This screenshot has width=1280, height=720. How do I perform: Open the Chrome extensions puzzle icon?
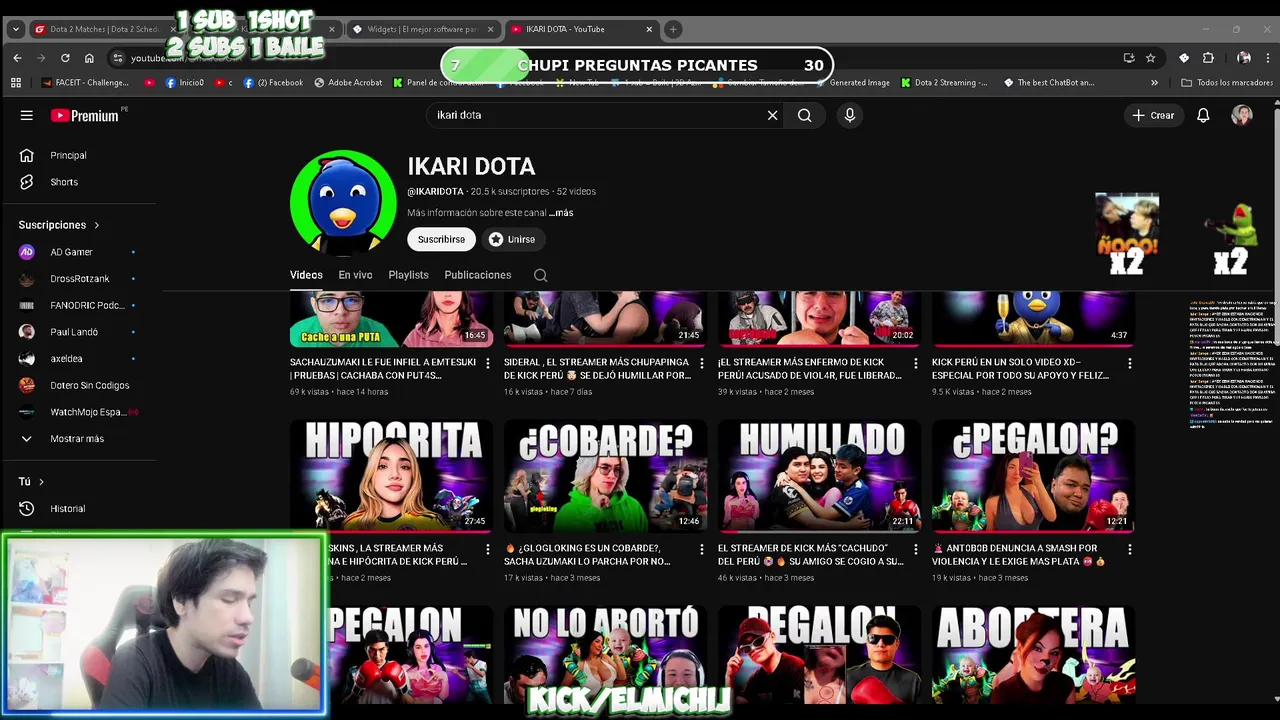click(1207, 58)
